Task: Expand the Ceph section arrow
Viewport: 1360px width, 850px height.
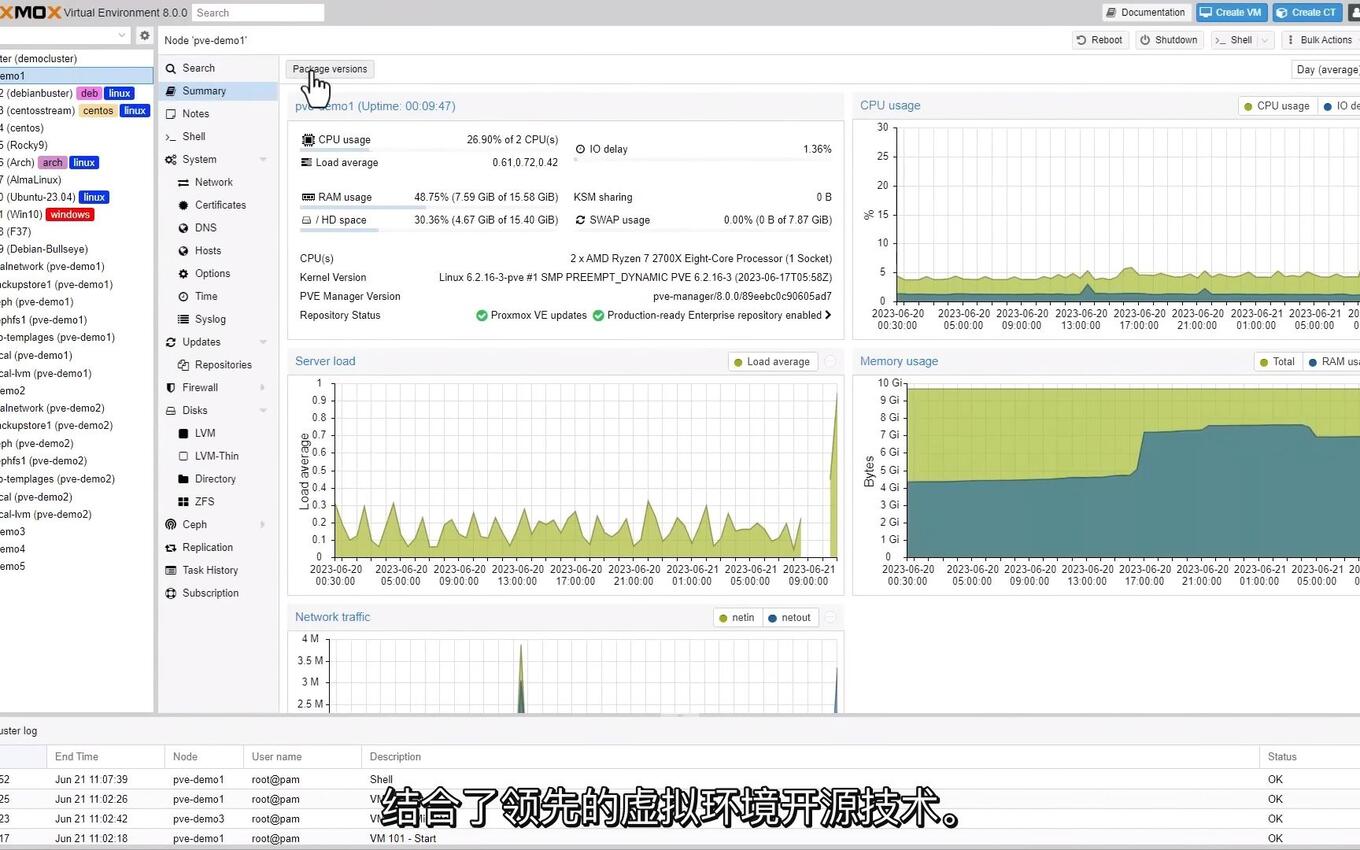Action: 263,525
